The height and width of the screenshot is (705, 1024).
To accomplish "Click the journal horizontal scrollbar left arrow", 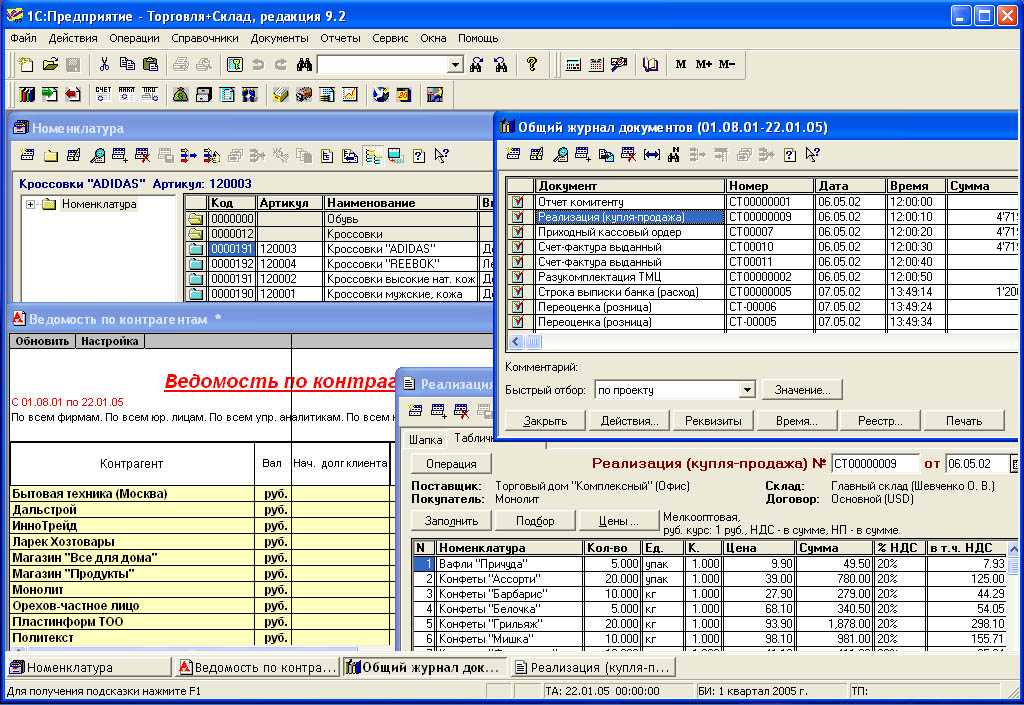I will [515, 341].
